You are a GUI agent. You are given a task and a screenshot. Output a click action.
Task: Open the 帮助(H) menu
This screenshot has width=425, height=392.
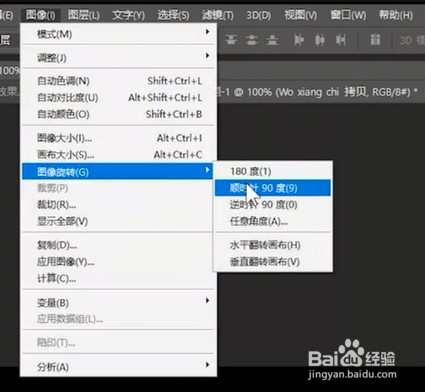[x=396, y=15]
